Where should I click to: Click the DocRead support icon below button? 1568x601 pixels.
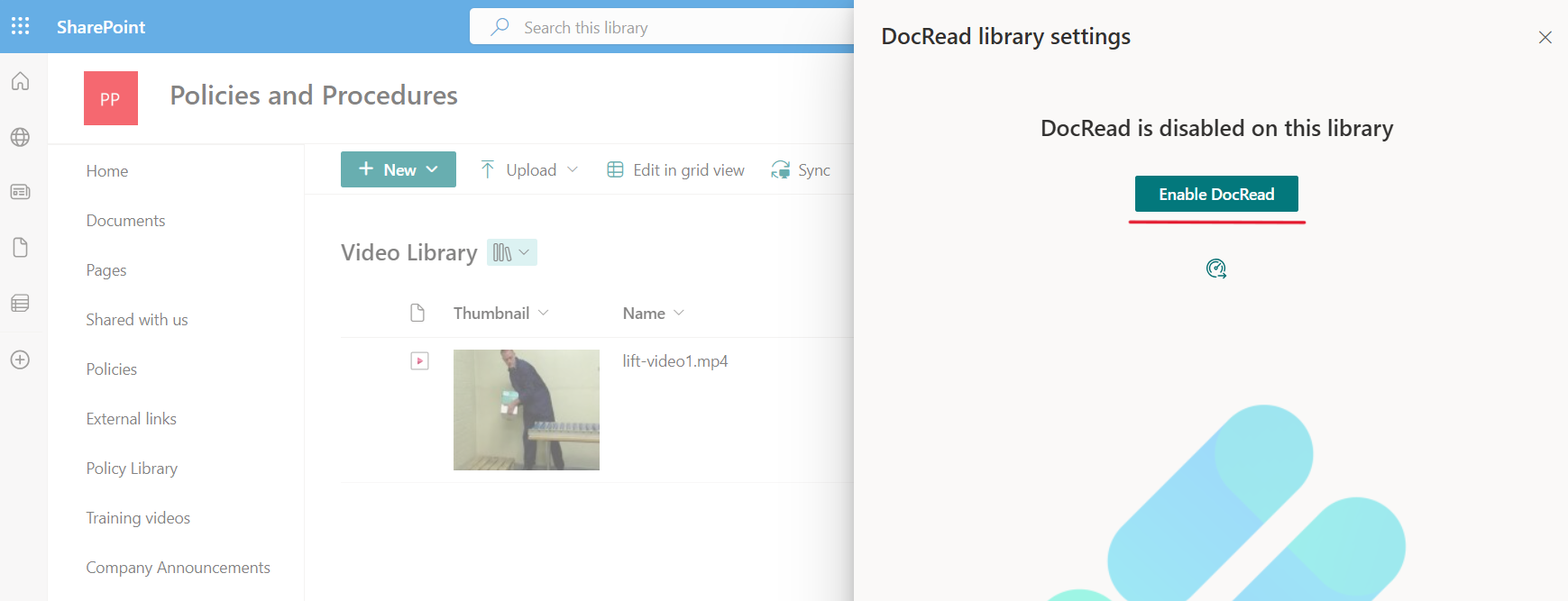1216,269
